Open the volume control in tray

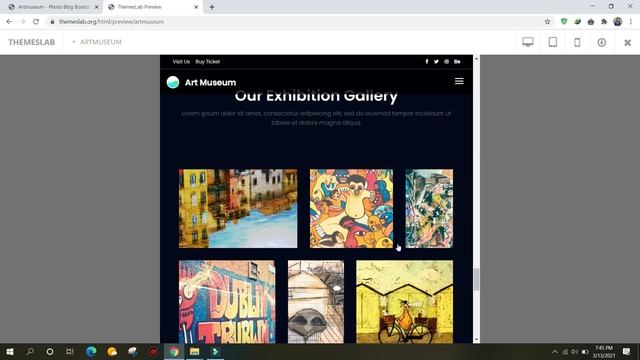click(575, 351)
